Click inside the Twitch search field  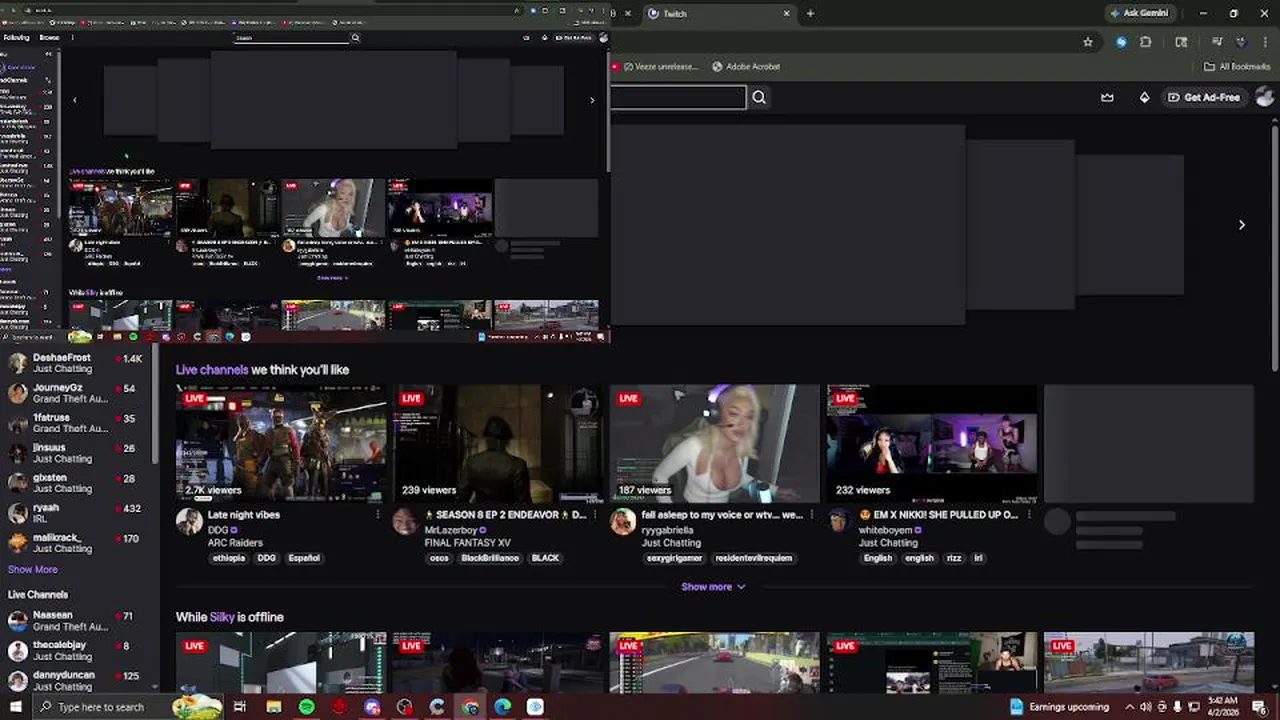(678, 97)
